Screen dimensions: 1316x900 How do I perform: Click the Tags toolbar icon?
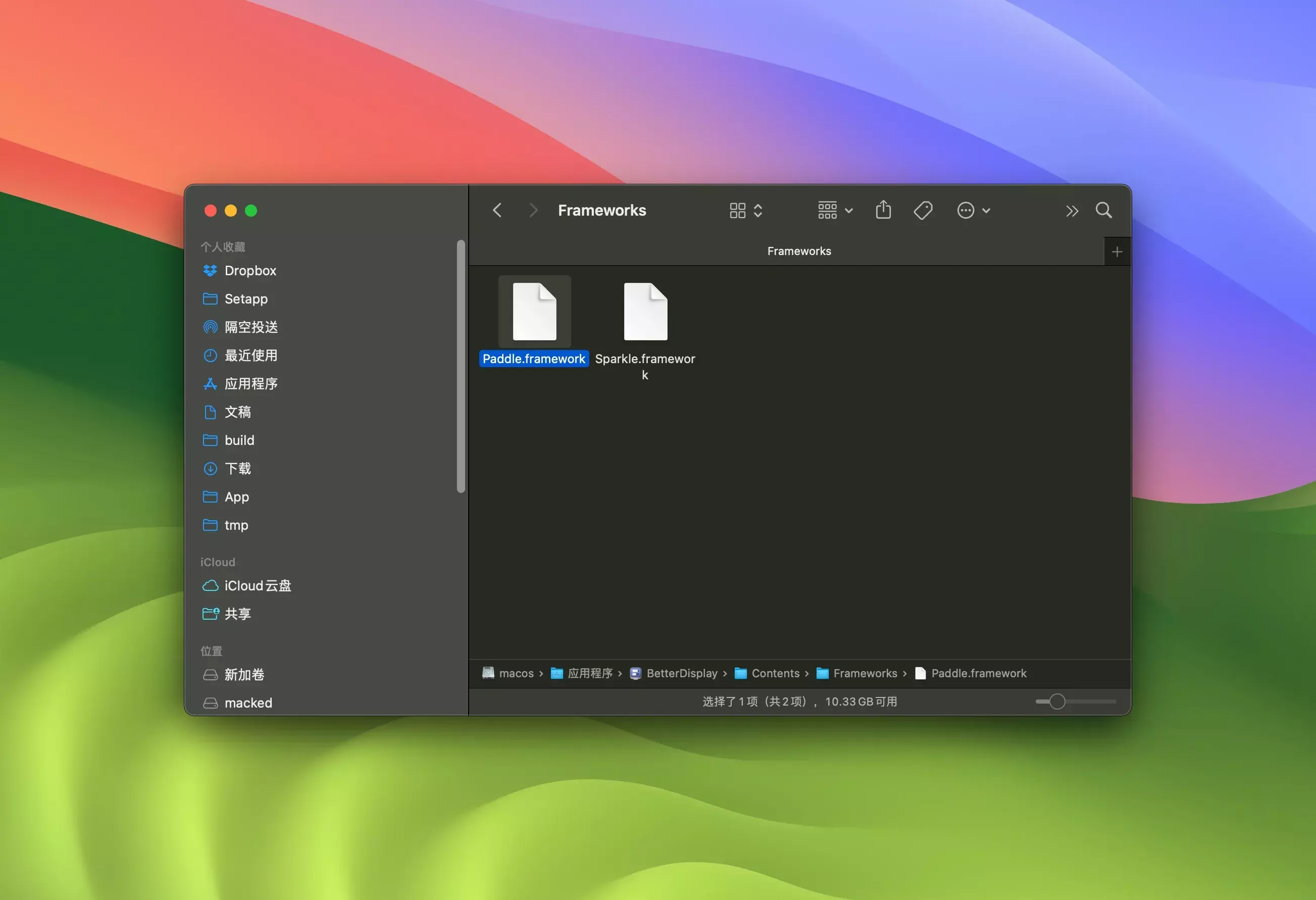[x=923, y=211]
